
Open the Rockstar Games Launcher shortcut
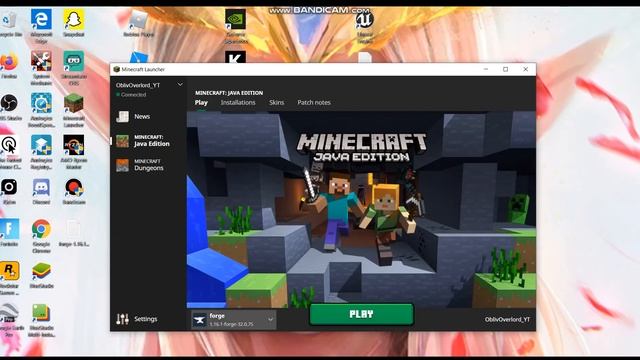tap(9, 278)
